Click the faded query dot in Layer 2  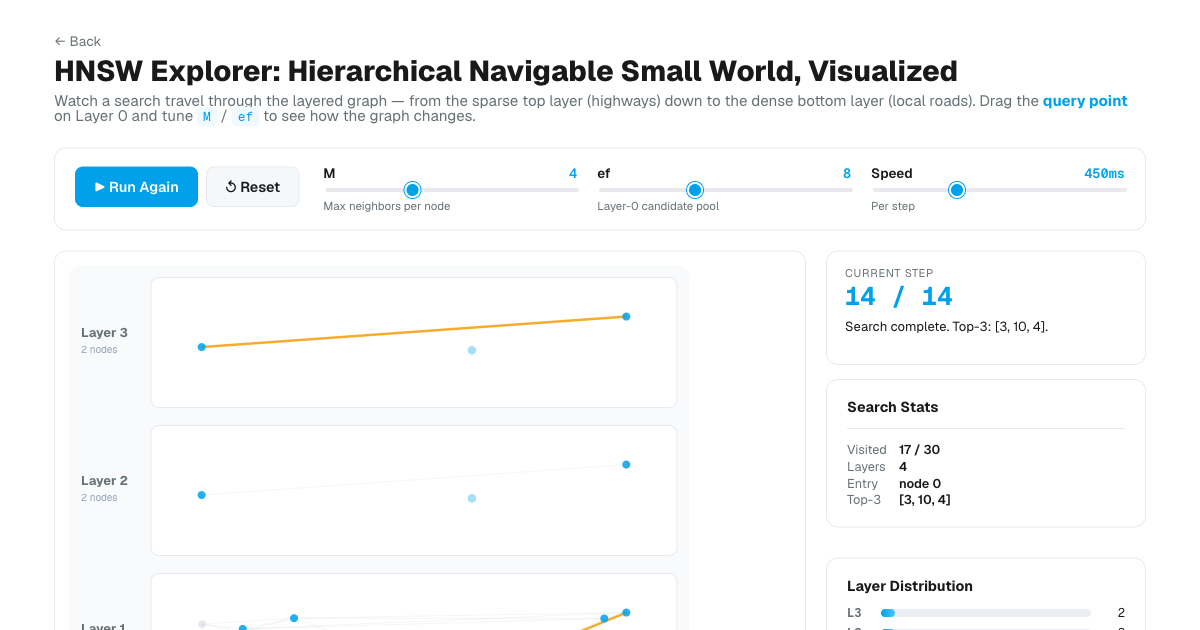point(472,498)
